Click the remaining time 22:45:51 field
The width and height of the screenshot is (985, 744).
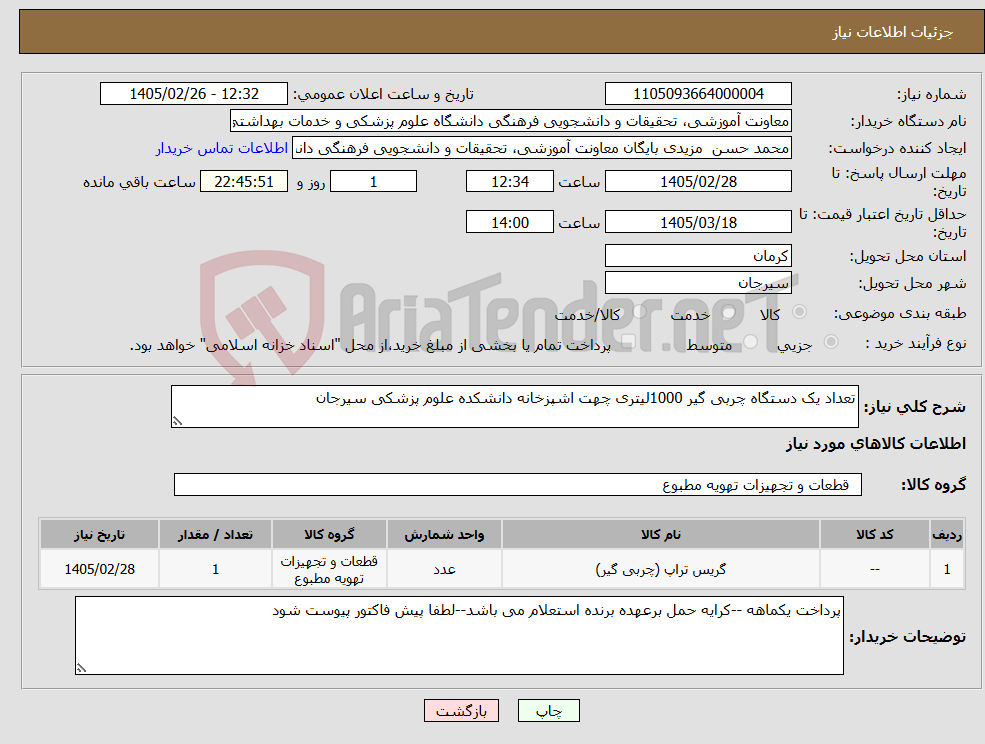click(244, 182)
